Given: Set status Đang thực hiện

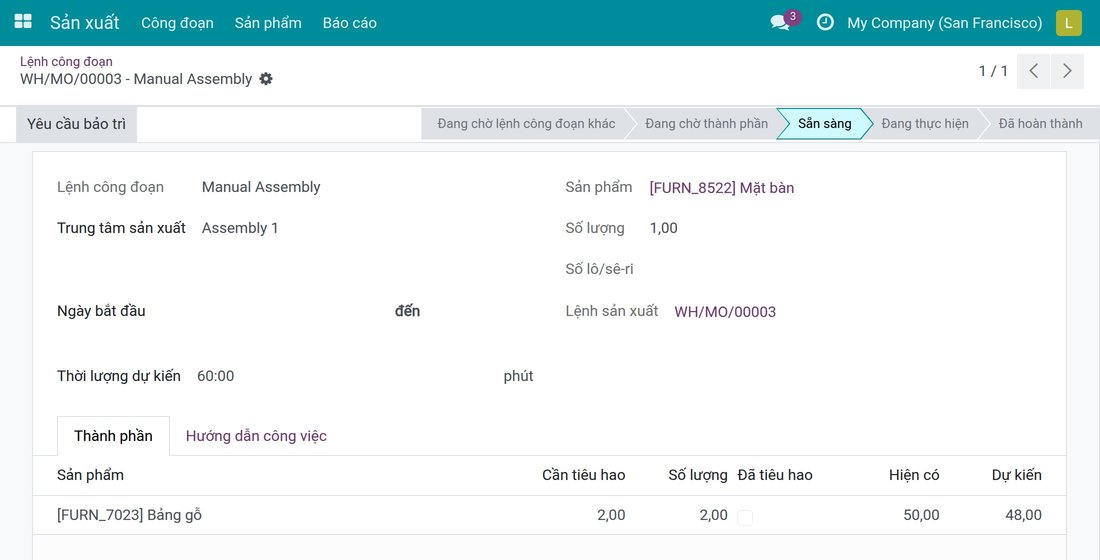Looking at the screenshot, I should click(x=925, y=124).
